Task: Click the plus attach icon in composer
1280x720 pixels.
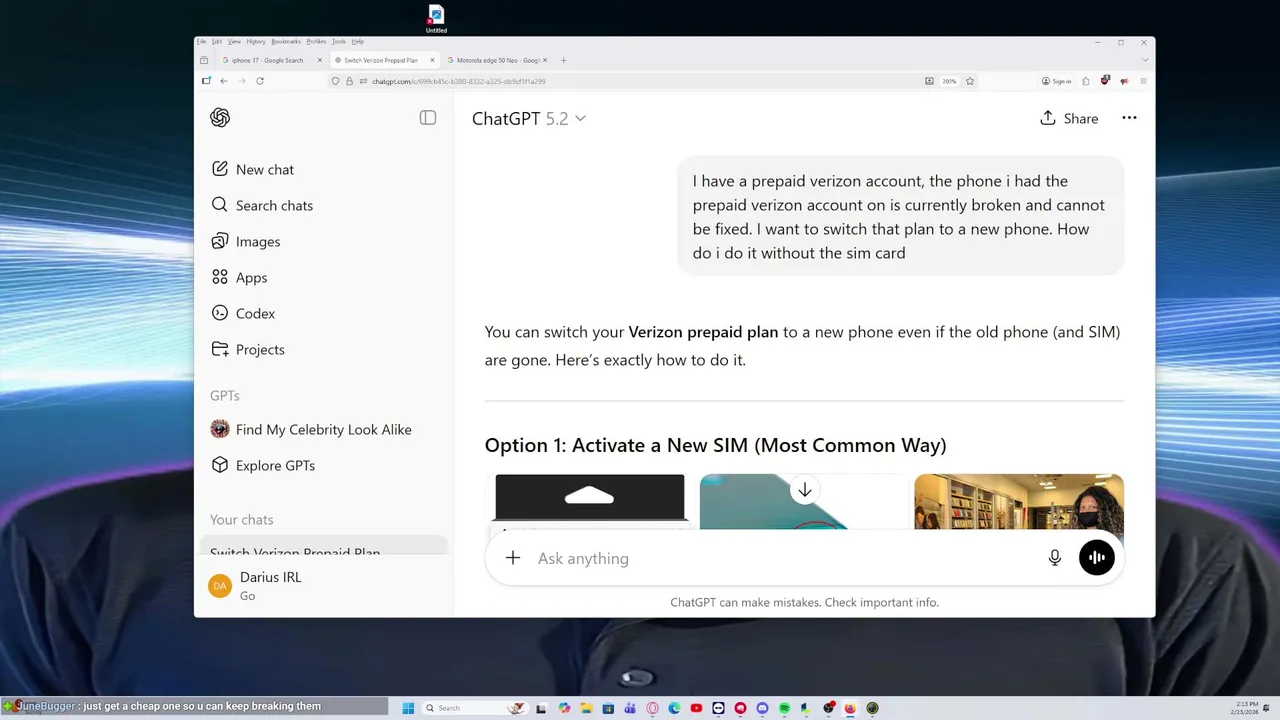Action: click(513, 558)
